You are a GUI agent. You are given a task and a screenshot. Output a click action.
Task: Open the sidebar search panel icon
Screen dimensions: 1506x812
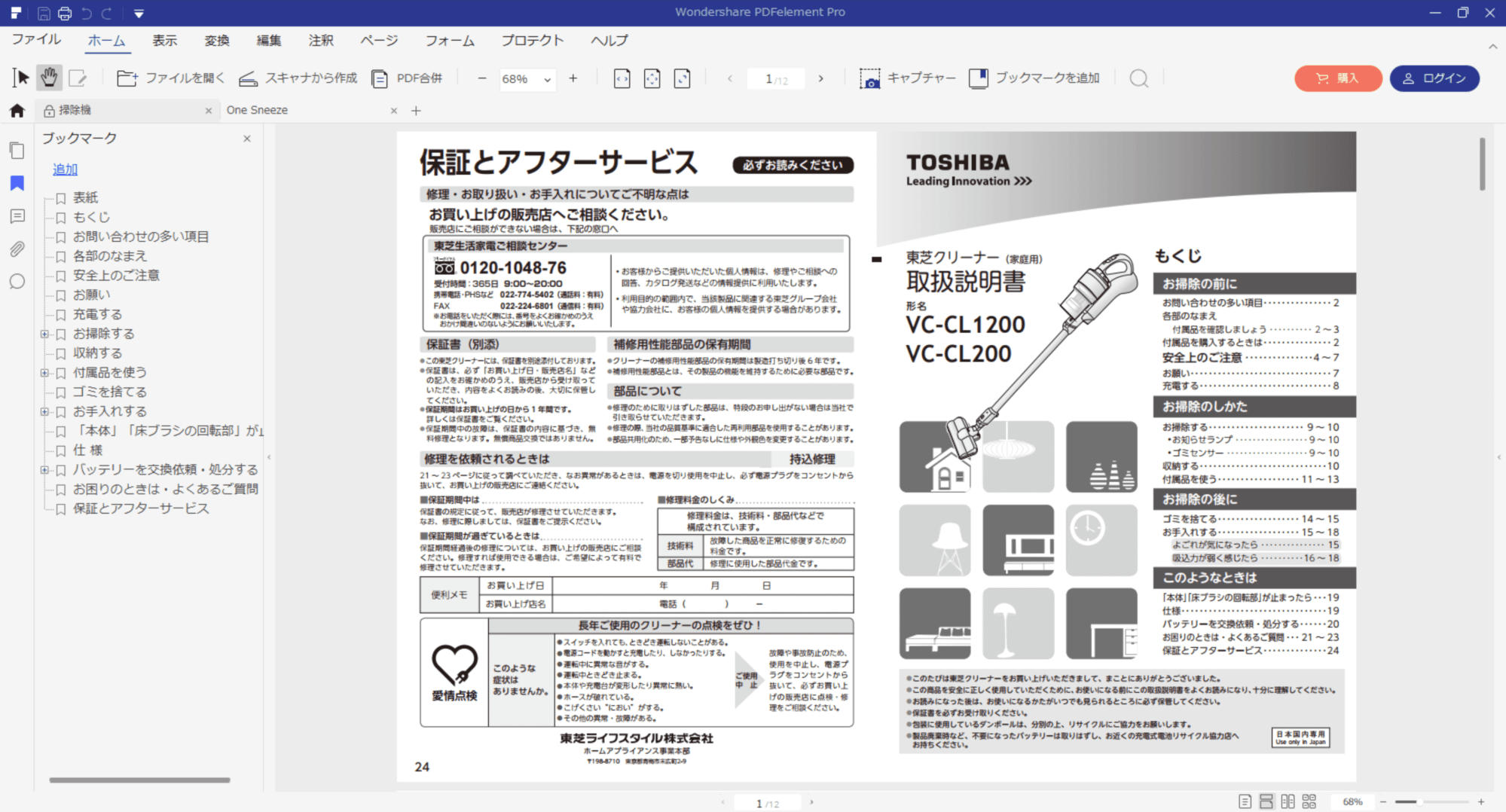click(17, 282)
